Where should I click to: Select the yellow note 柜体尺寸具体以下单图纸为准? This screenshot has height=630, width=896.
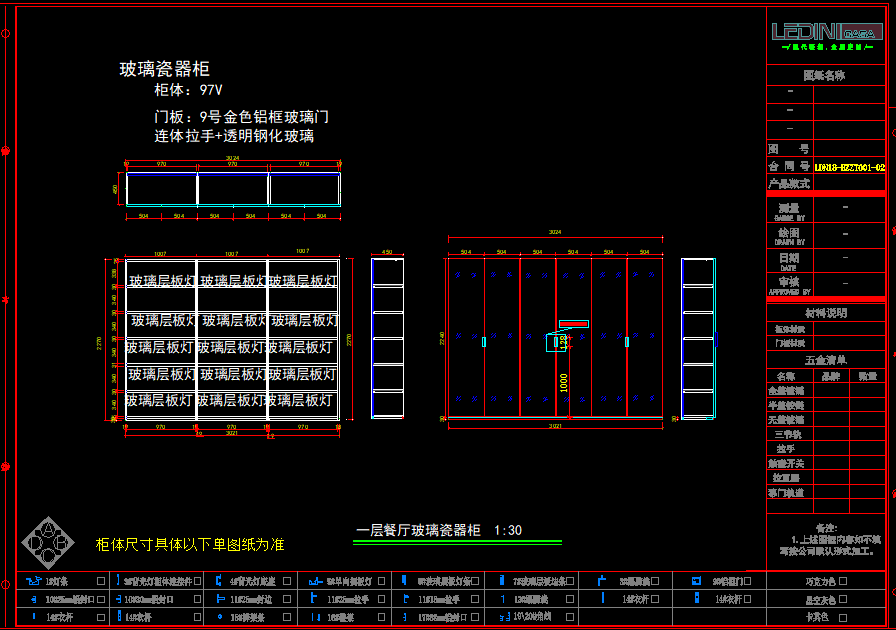click(x=190, y=545)
